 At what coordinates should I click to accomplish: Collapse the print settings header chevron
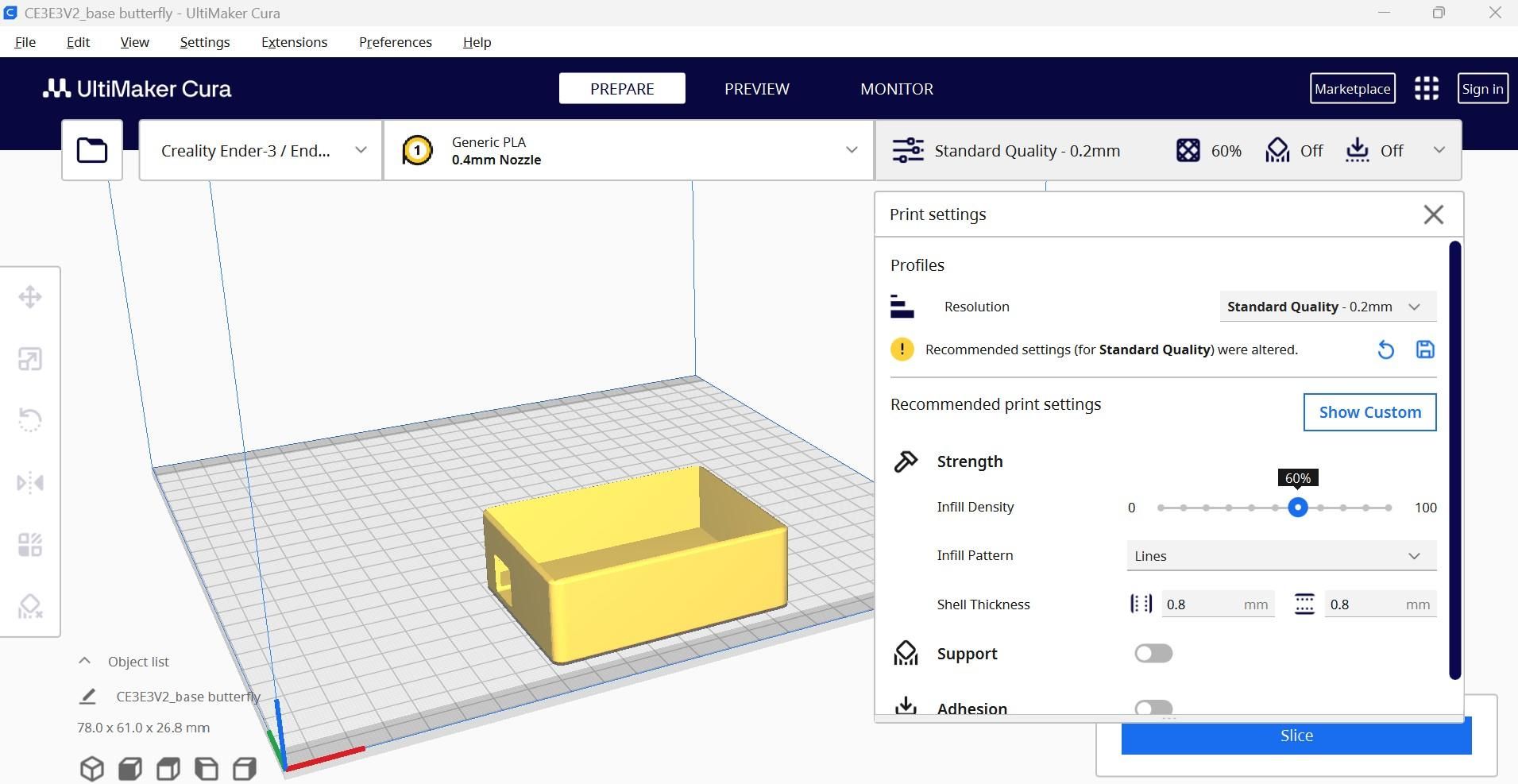pyautogui.click(x=1439, y=150)
